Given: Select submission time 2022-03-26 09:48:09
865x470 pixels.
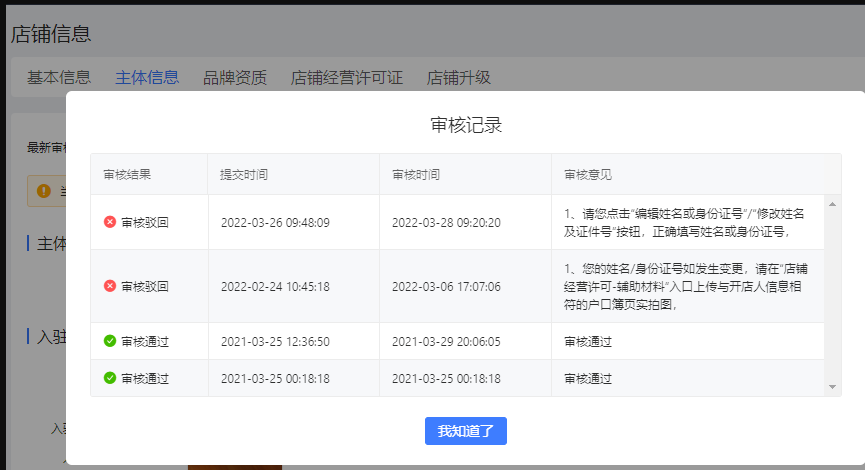Looking at the screenshot, I should pyautogui.click(x=275, y=222).
